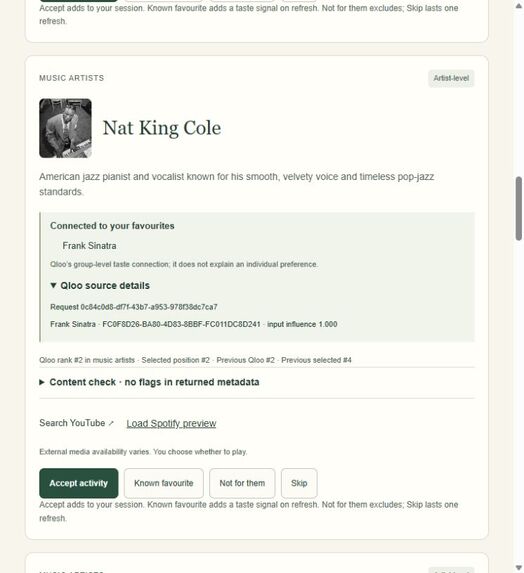This screenshot has width=524, height=573.
Task: Click the scrollbar down arrow
Action: (x=519, y=568)
